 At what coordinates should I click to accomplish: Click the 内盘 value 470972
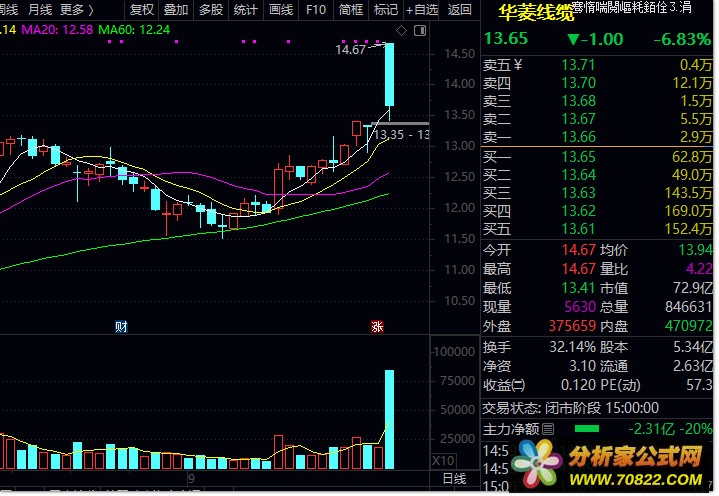click(x=689, y=325)
